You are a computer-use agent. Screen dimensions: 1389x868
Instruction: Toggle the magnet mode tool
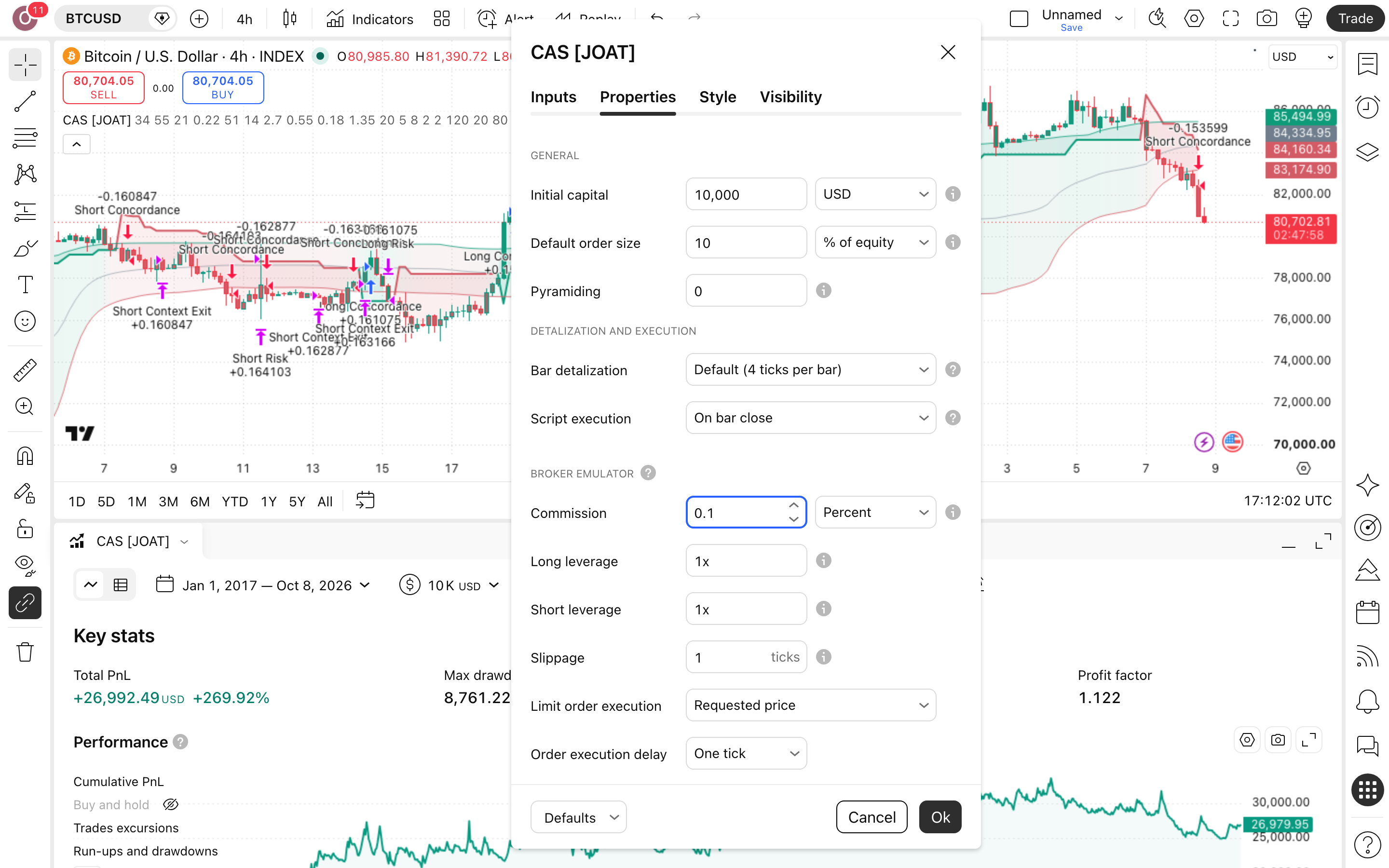pos(25,456)
